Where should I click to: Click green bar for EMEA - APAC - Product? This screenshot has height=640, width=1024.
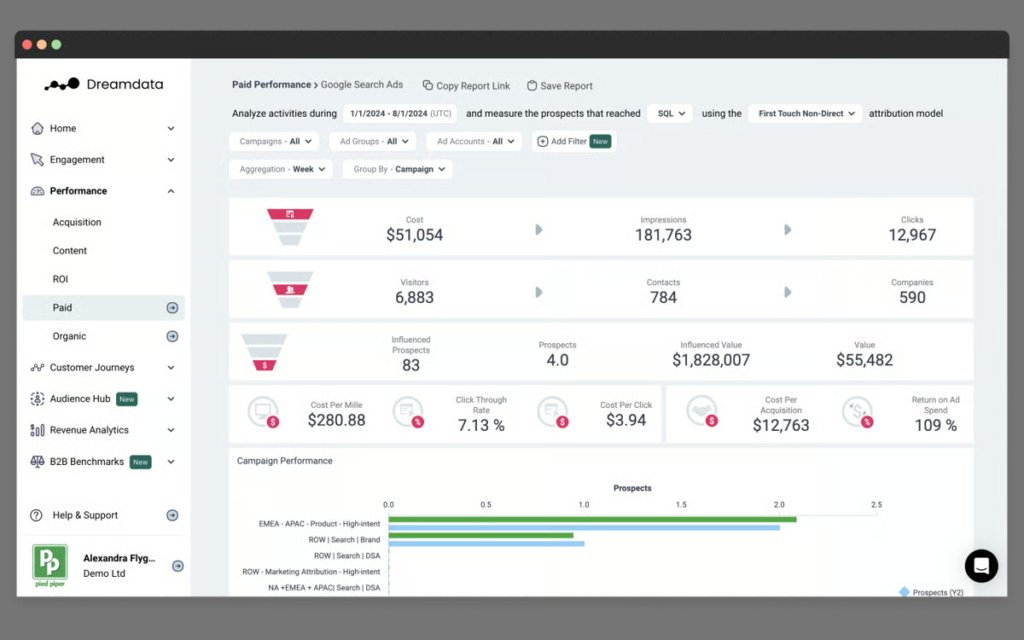tap(592, 520)
